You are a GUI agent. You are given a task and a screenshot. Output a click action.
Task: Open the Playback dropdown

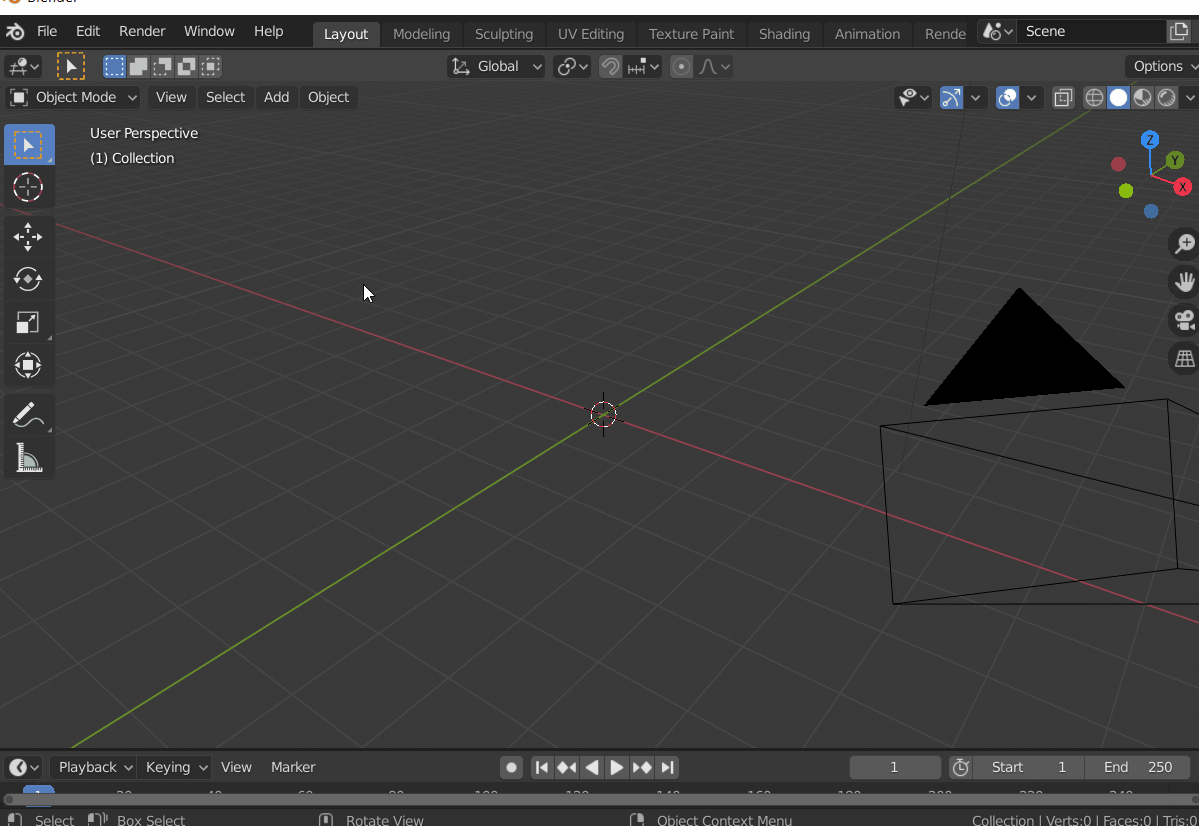pyautogui.click(x=95, y=767)
